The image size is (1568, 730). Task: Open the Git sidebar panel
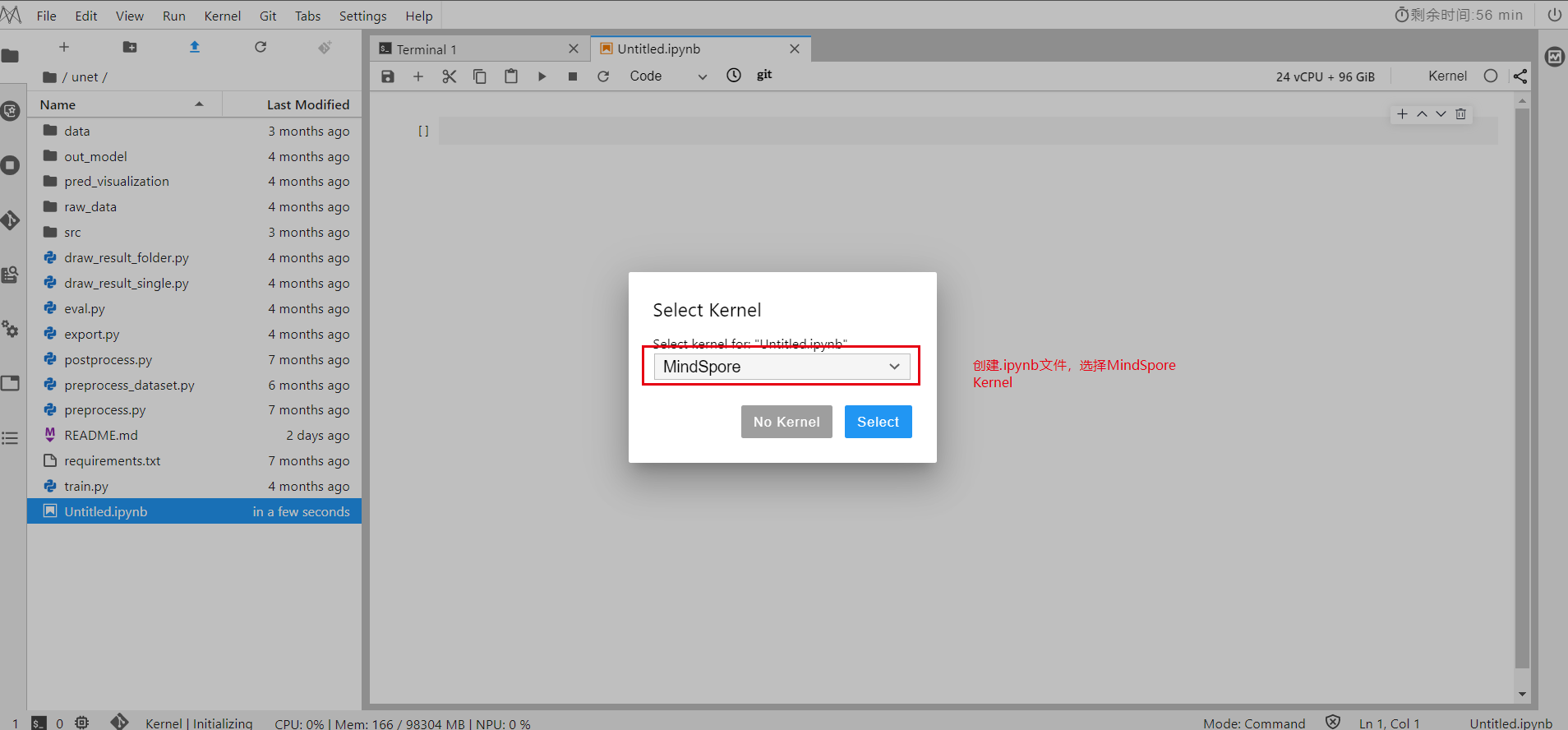coord(10,219)
